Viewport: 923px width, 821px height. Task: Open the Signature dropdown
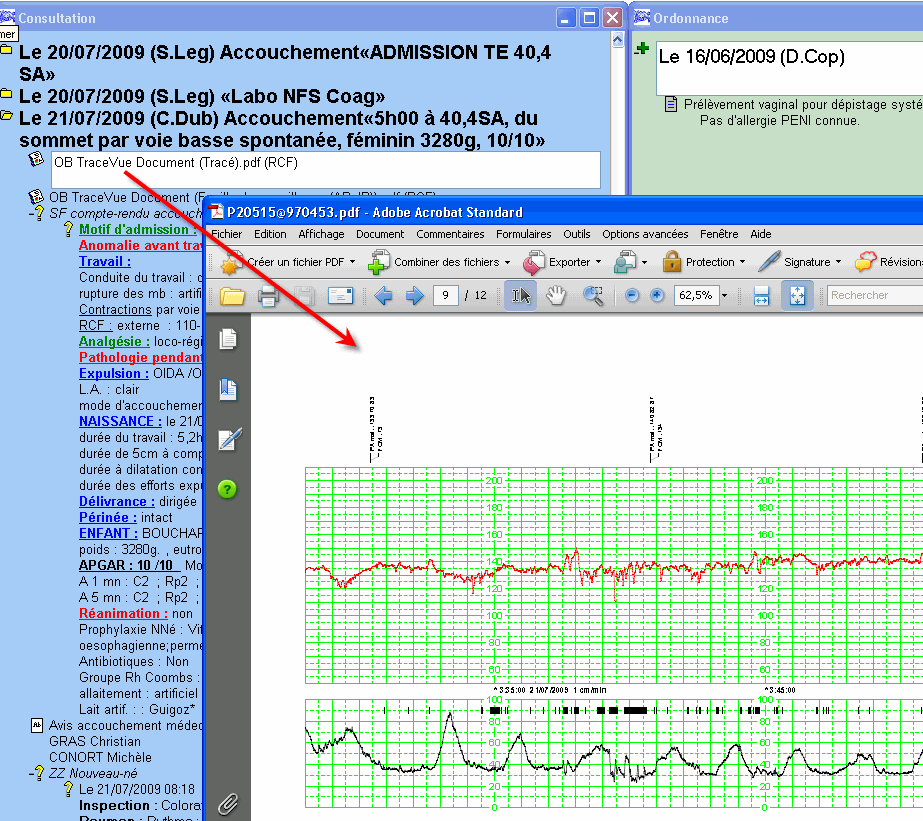click(x=800, y=262)
